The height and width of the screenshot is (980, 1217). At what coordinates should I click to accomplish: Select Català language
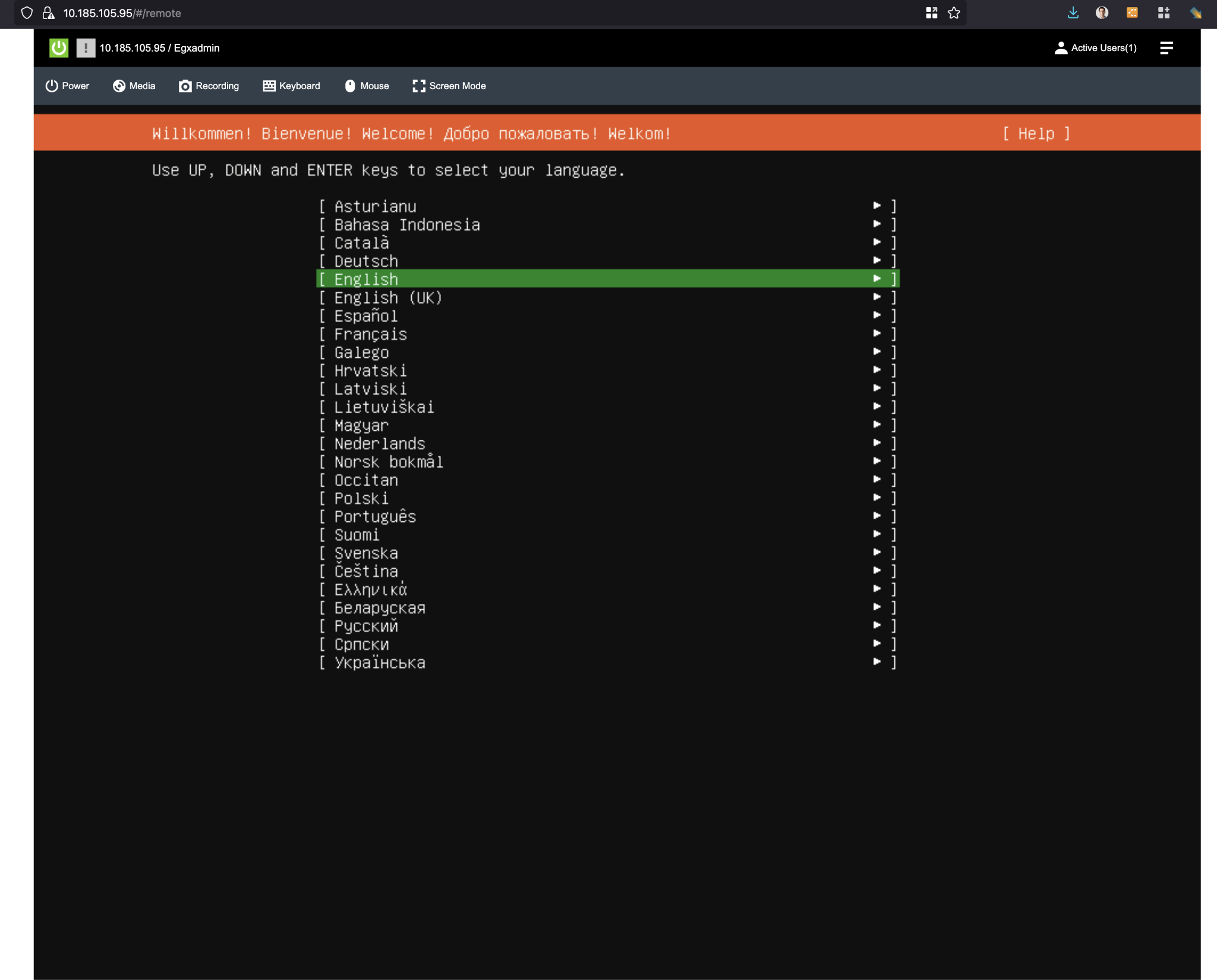tap(607, 242)
